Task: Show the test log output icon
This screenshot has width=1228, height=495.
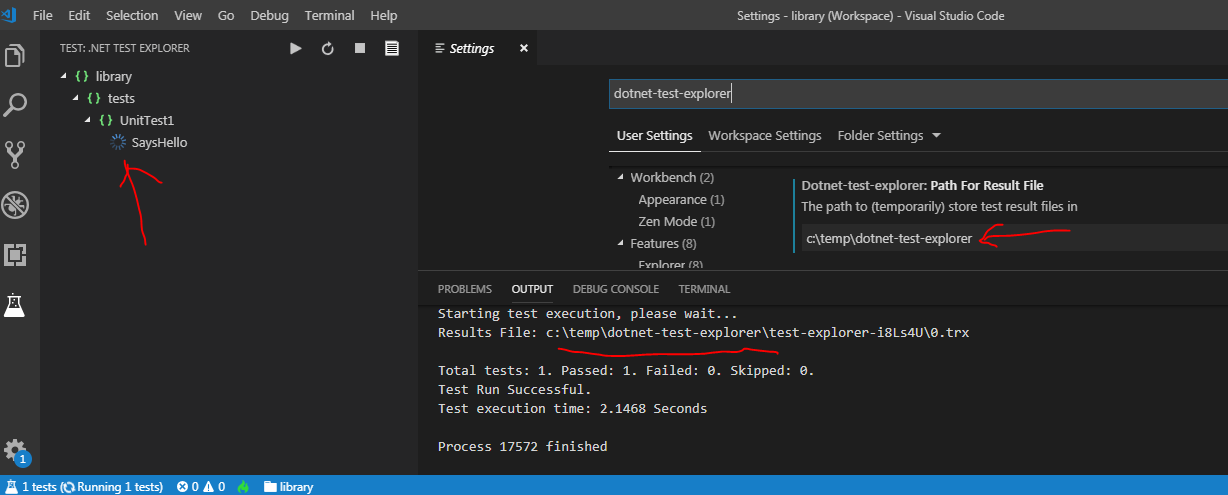Action: click(x=391, y=48)
